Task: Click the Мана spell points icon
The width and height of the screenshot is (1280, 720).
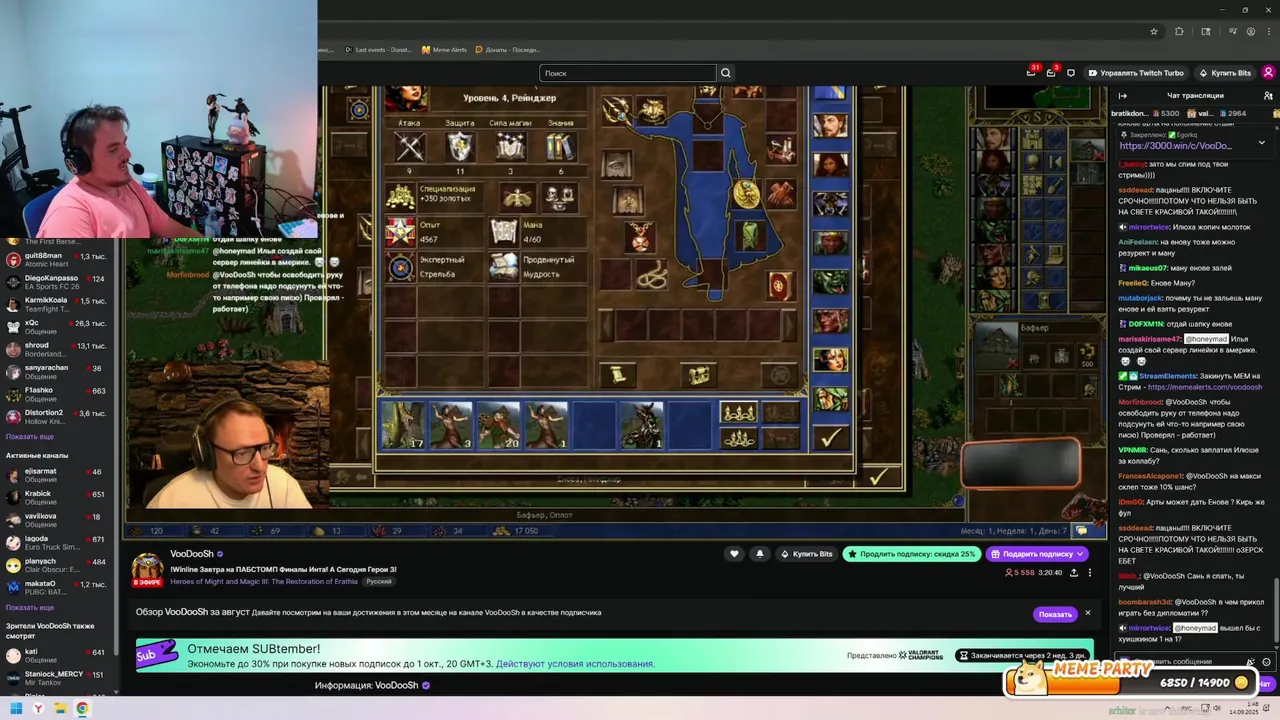Action: tap(503, 232)
